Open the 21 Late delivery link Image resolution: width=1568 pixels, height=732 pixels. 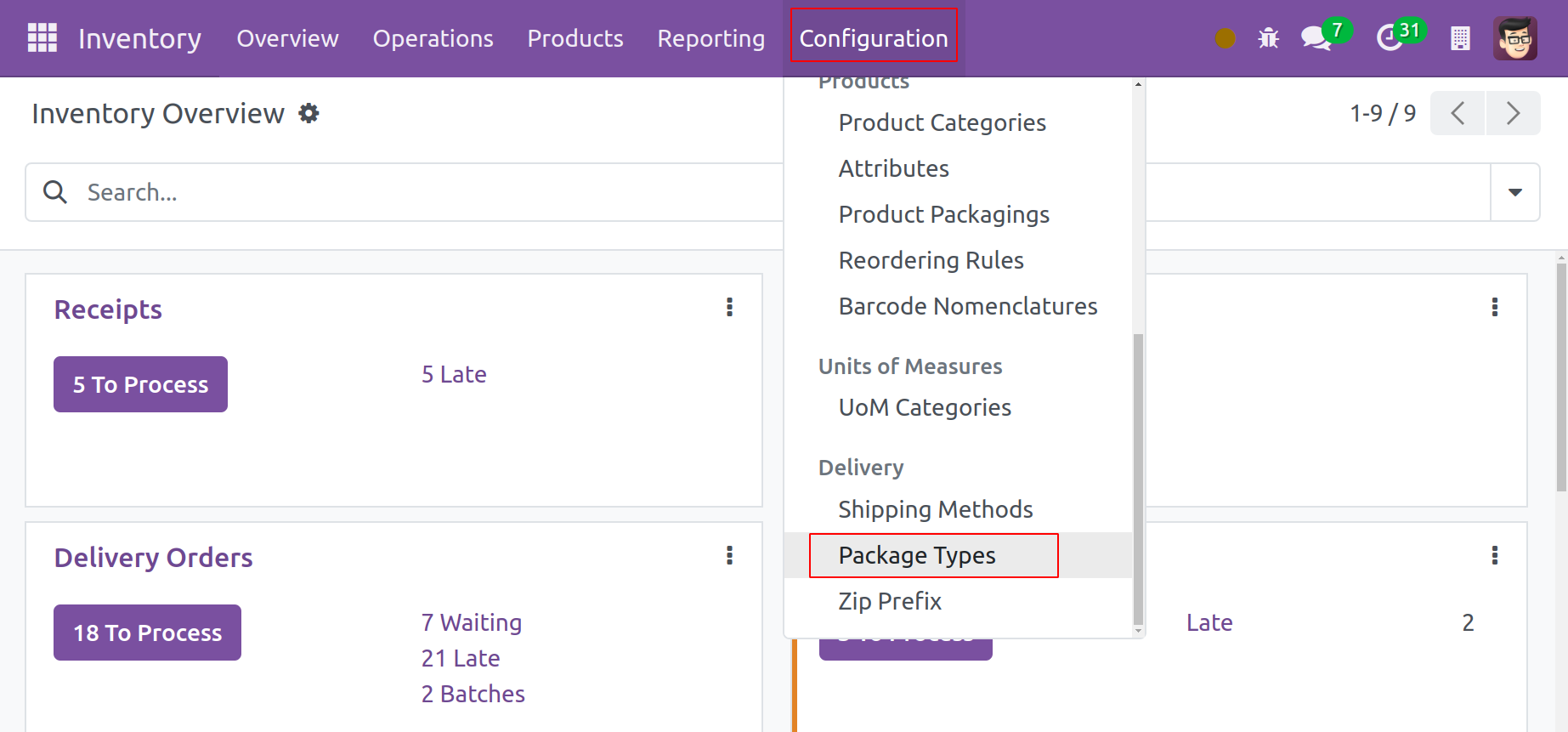pos(460,658)
